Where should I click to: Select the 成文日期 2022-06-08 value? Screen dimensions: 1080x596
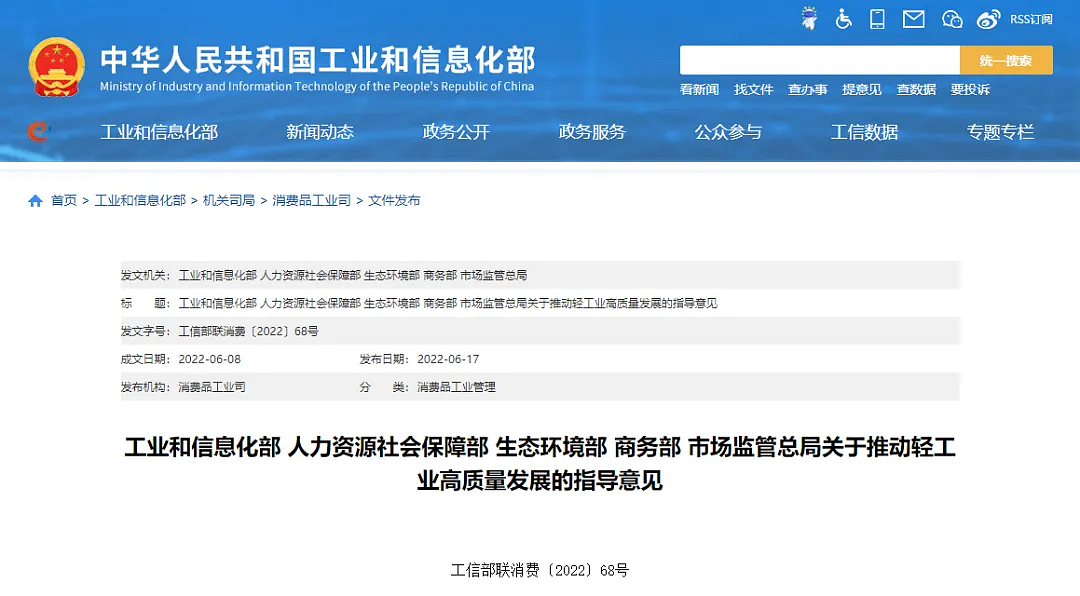pyautogui.click(x=209, y=359)
